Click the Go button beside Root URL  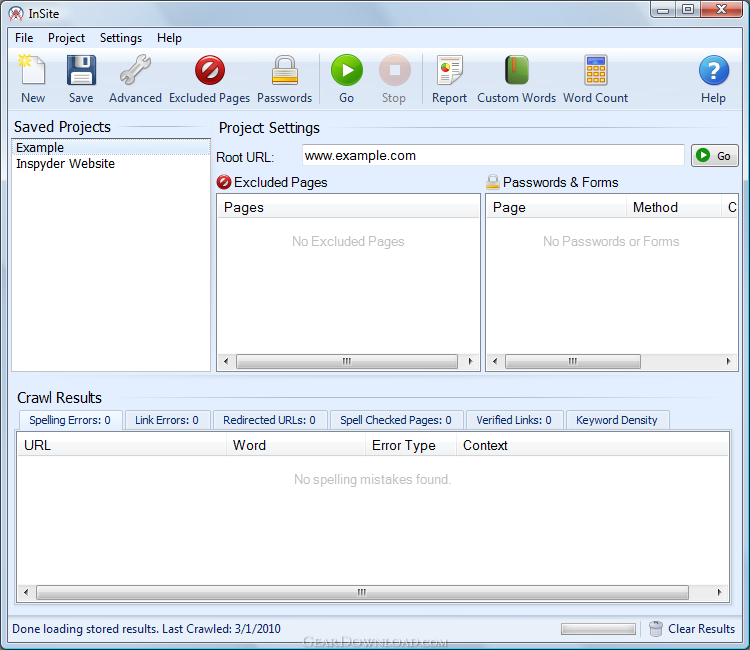[714, 156]
